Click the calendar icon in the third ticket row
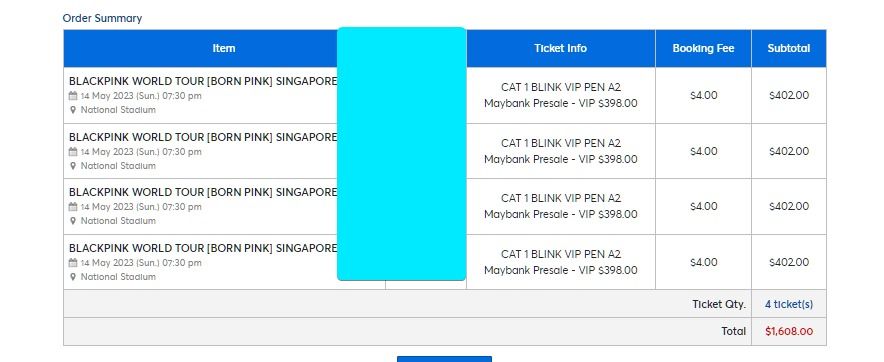Screen dimensions: 884x362 [73, 207]
